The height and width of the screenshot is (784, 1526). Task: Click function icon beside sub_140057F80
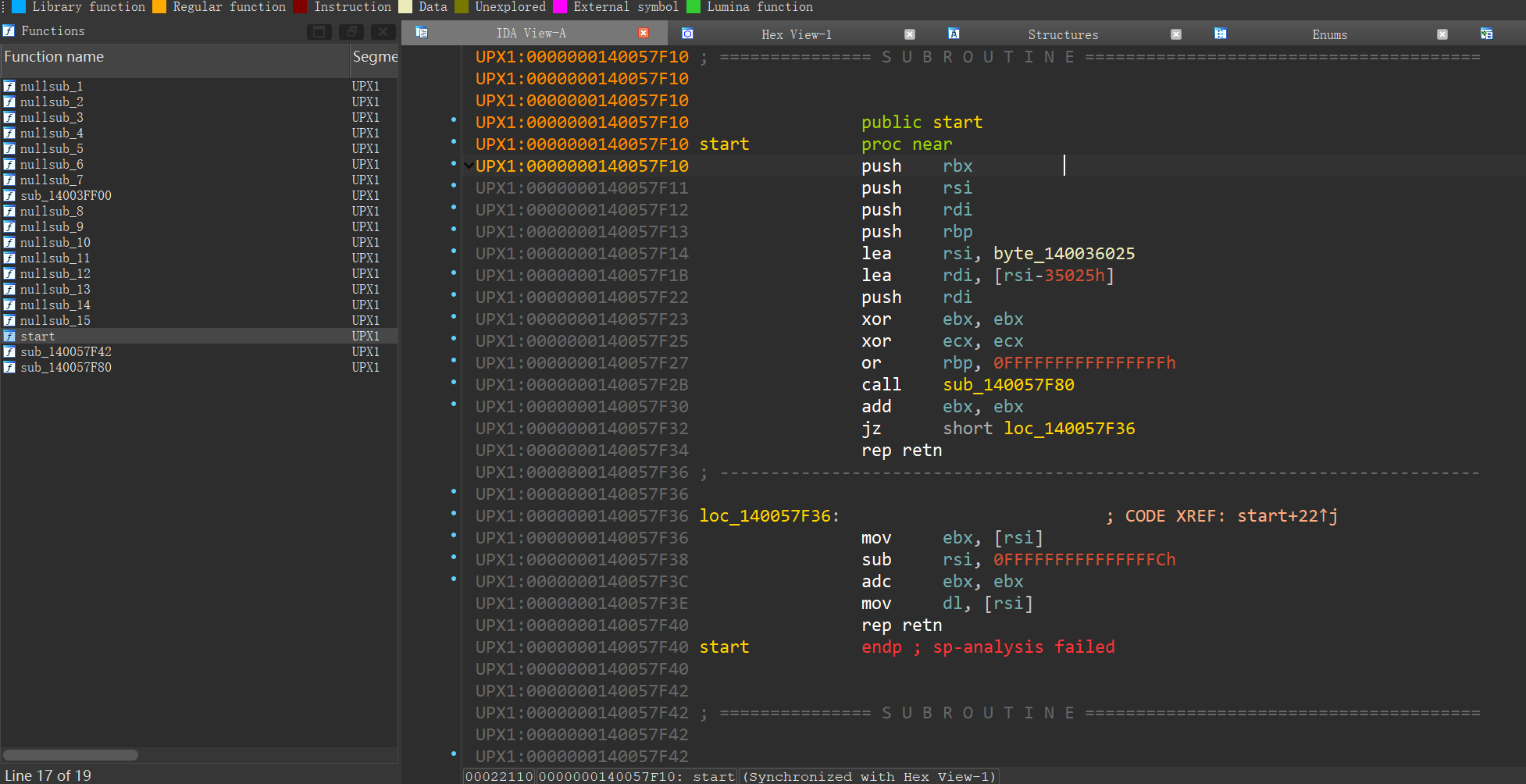point(9,367)
